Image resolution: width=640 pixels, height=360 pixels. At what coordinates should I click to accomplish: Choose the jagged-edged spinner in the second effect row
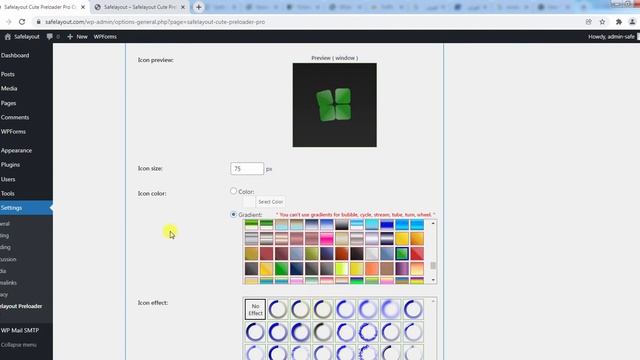pyautogui.click(x=368, y=332)
